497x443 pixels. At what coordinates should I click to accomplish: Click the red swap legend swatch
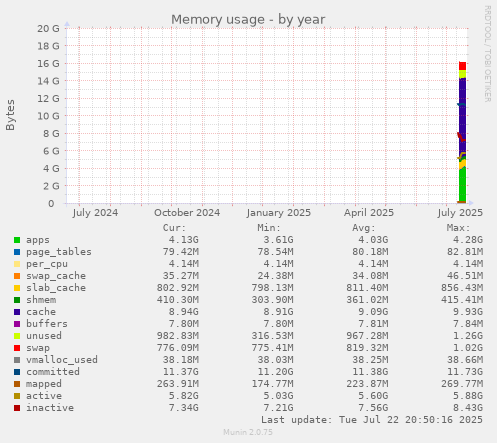coord(17,348)
